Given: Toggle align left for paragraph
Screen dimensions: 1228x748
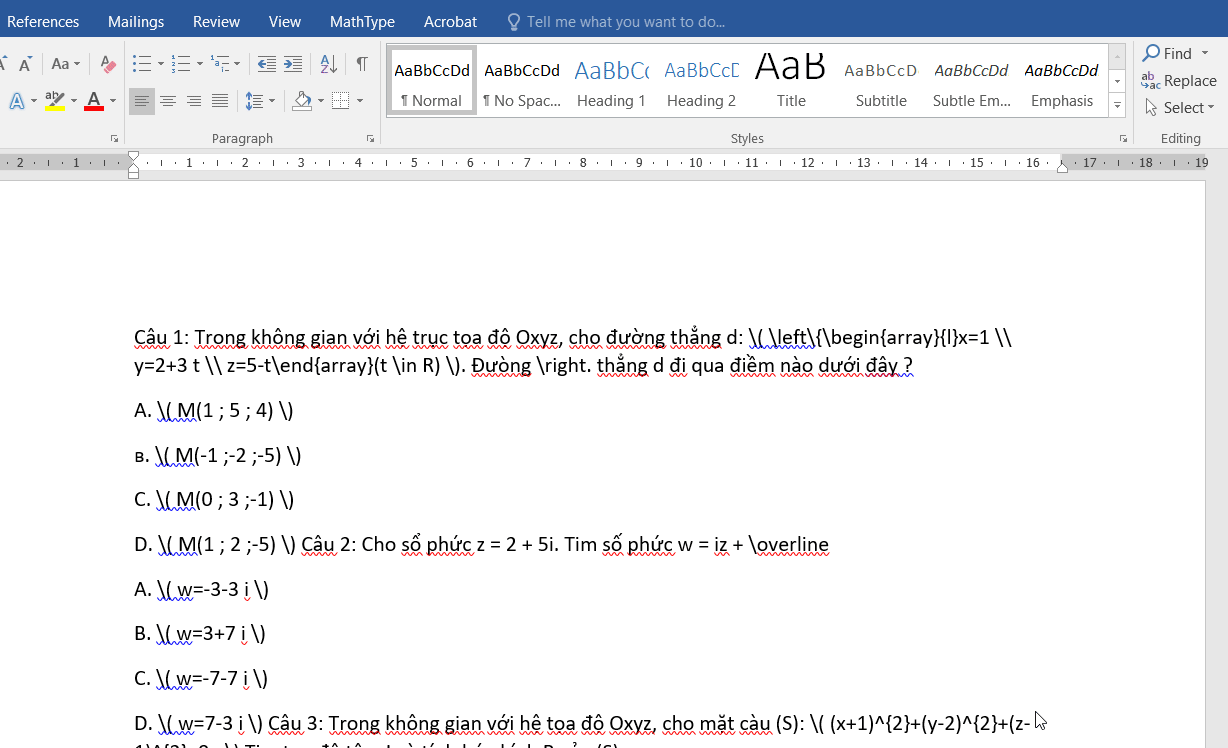Looking at the screenshot, I should [x=142, y=101].
